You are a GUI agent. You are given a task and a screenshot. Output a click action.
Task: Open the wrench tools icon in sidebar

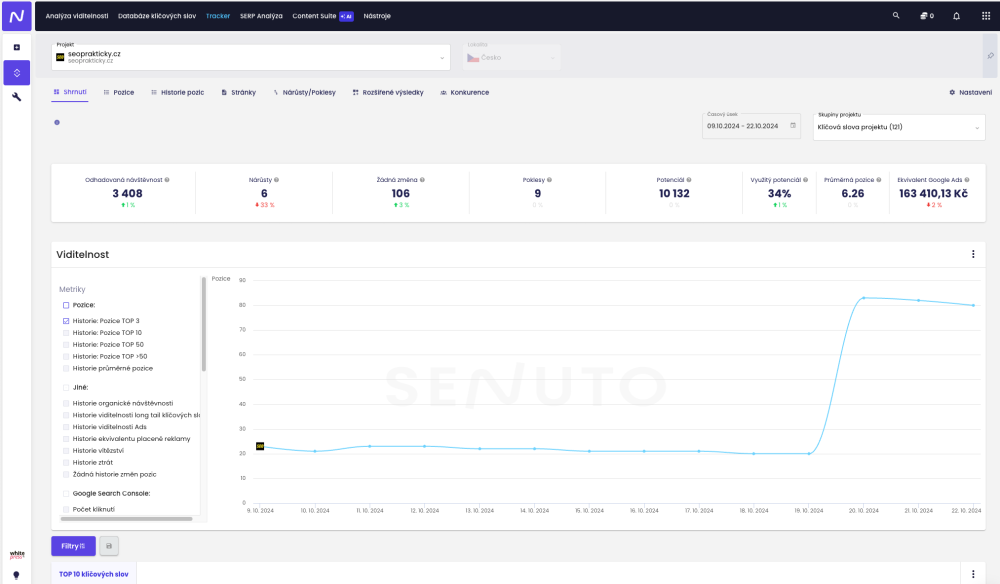point(17,97)
